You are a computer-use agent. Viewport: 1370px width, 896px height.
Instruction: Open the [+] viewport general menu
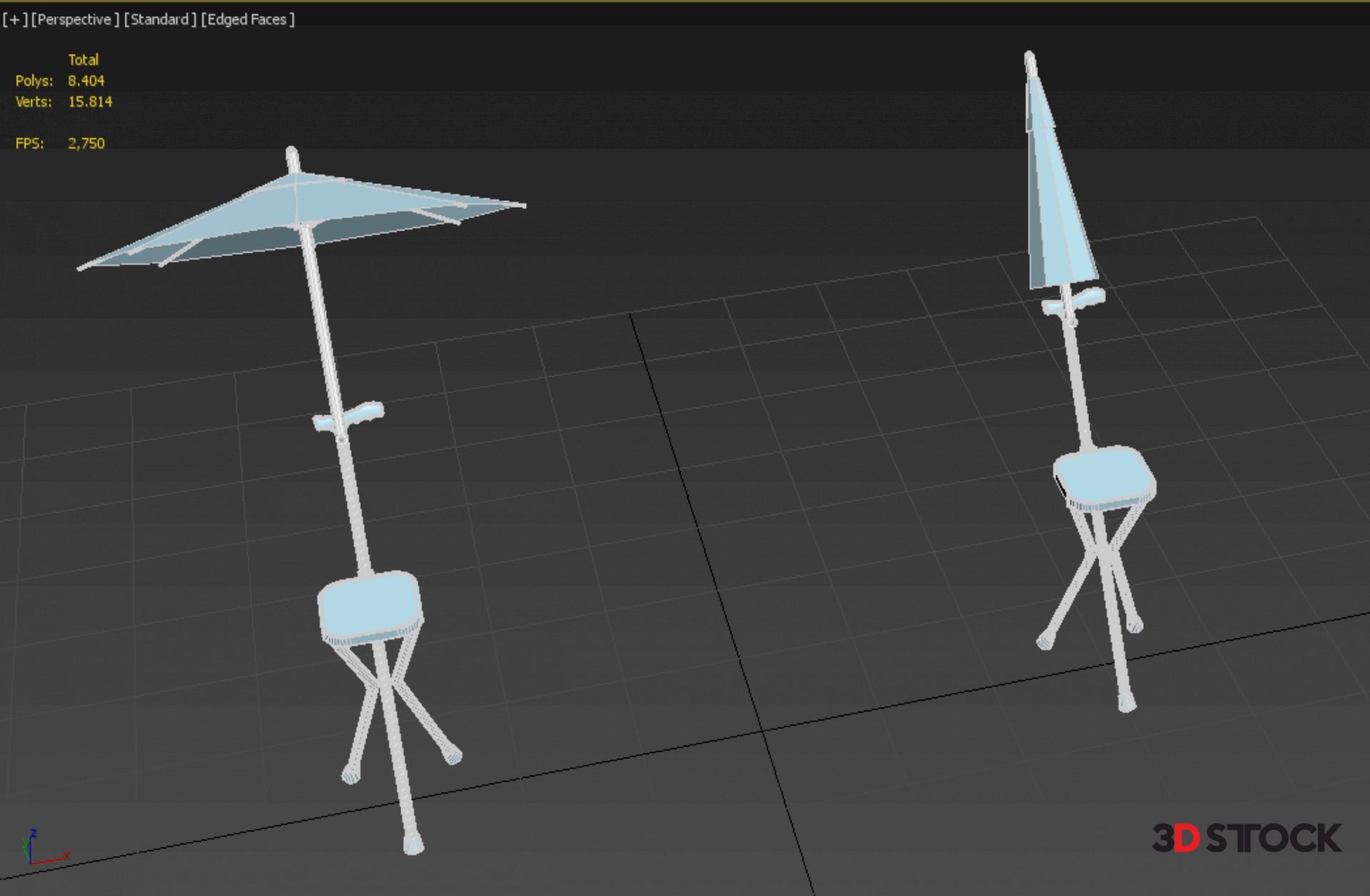point(14,20)
